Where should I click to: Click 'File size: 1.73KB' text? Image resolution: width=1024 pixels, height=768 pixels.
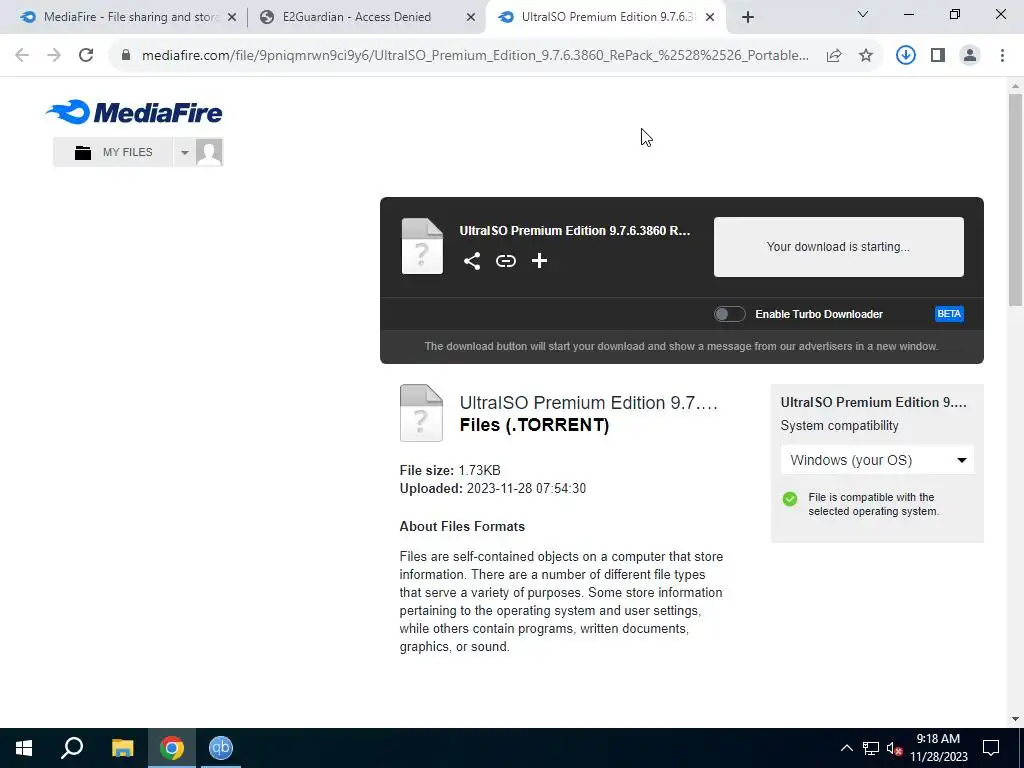[x=450, y=470]
